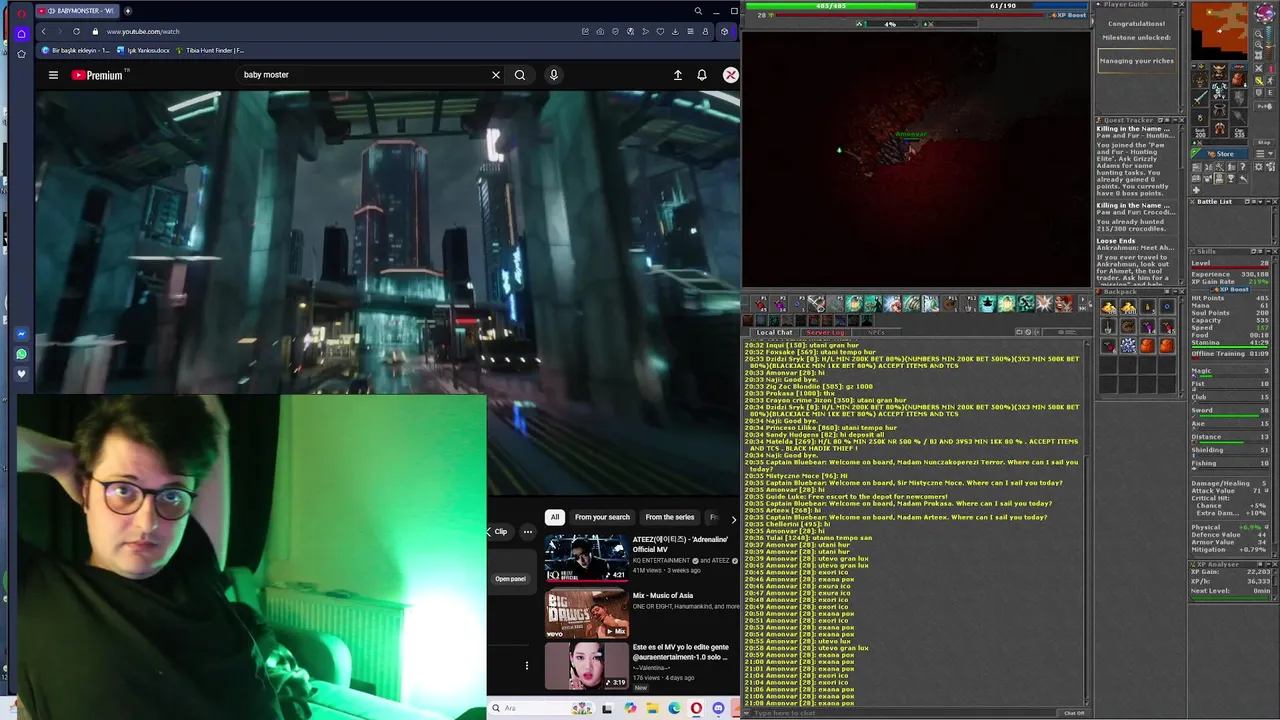Image resolution: width=1280 pixels, height=720 pixels.
Task: Click Windows taskbar search 'Ara' field
Action: (541, 708)
